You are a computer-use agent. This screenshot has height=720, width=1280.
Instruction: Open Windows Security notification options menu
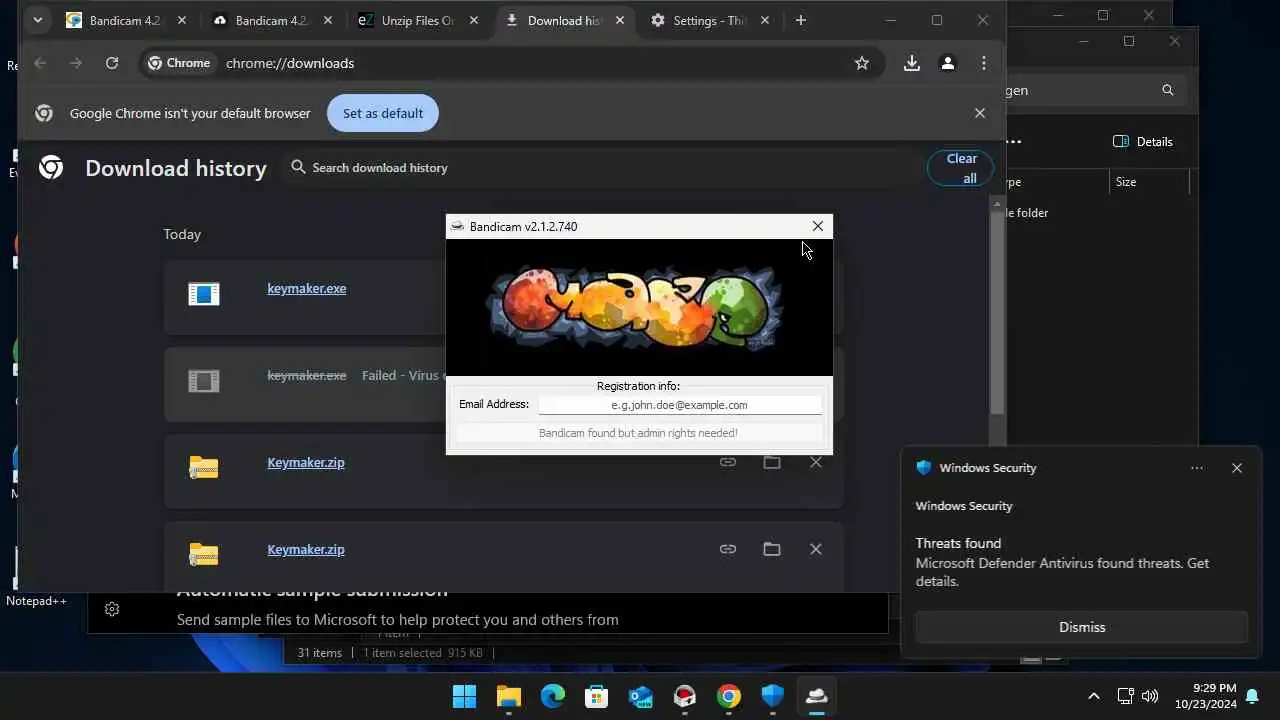click(1197, 468)
